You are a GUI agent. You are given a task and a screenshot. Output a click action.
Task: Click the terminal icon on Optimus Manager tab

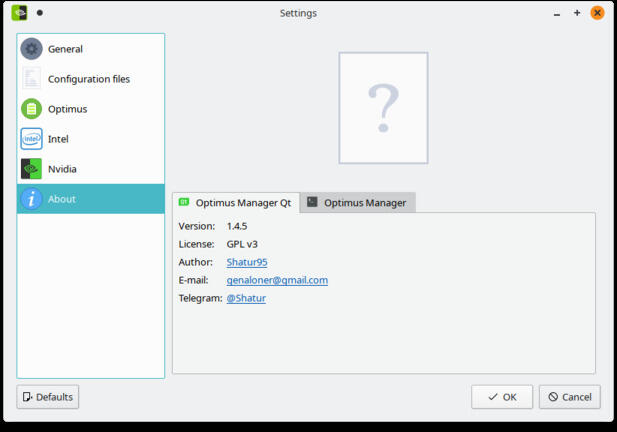[312, 202]
